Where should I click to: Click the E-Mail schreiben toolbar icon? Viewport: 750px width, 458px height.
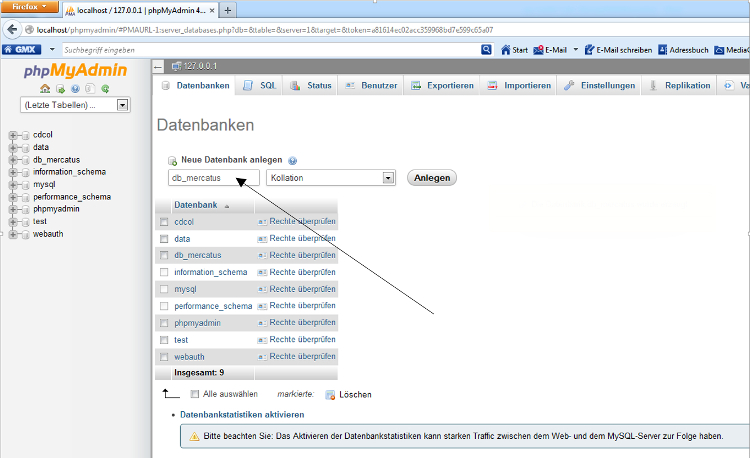pyautogui.click(x=590, y=49)
